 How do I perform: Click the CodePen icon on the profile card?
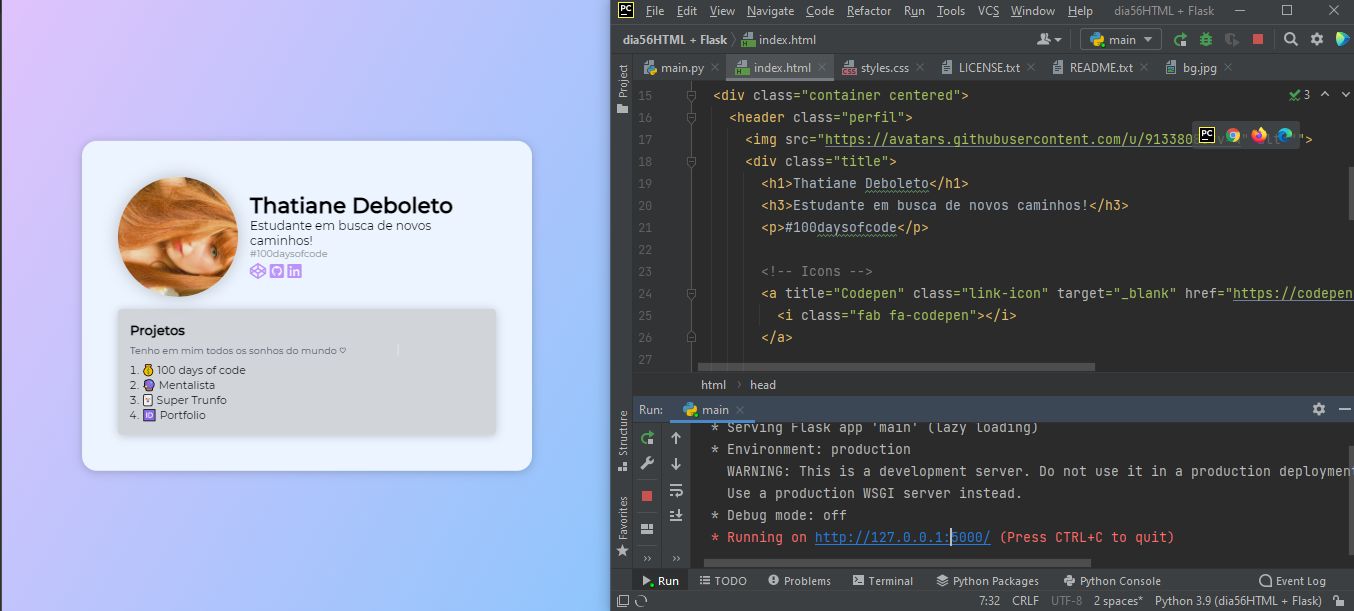(x=258, y=271)
